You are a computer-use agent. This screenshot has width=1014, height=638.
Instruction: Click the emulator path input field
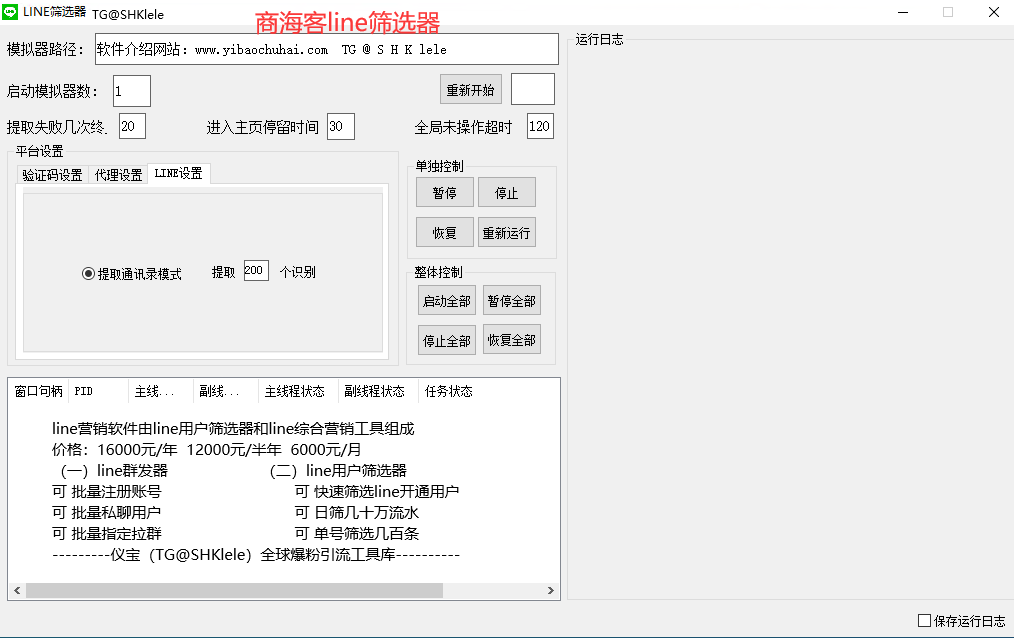[x=327, y=49]
